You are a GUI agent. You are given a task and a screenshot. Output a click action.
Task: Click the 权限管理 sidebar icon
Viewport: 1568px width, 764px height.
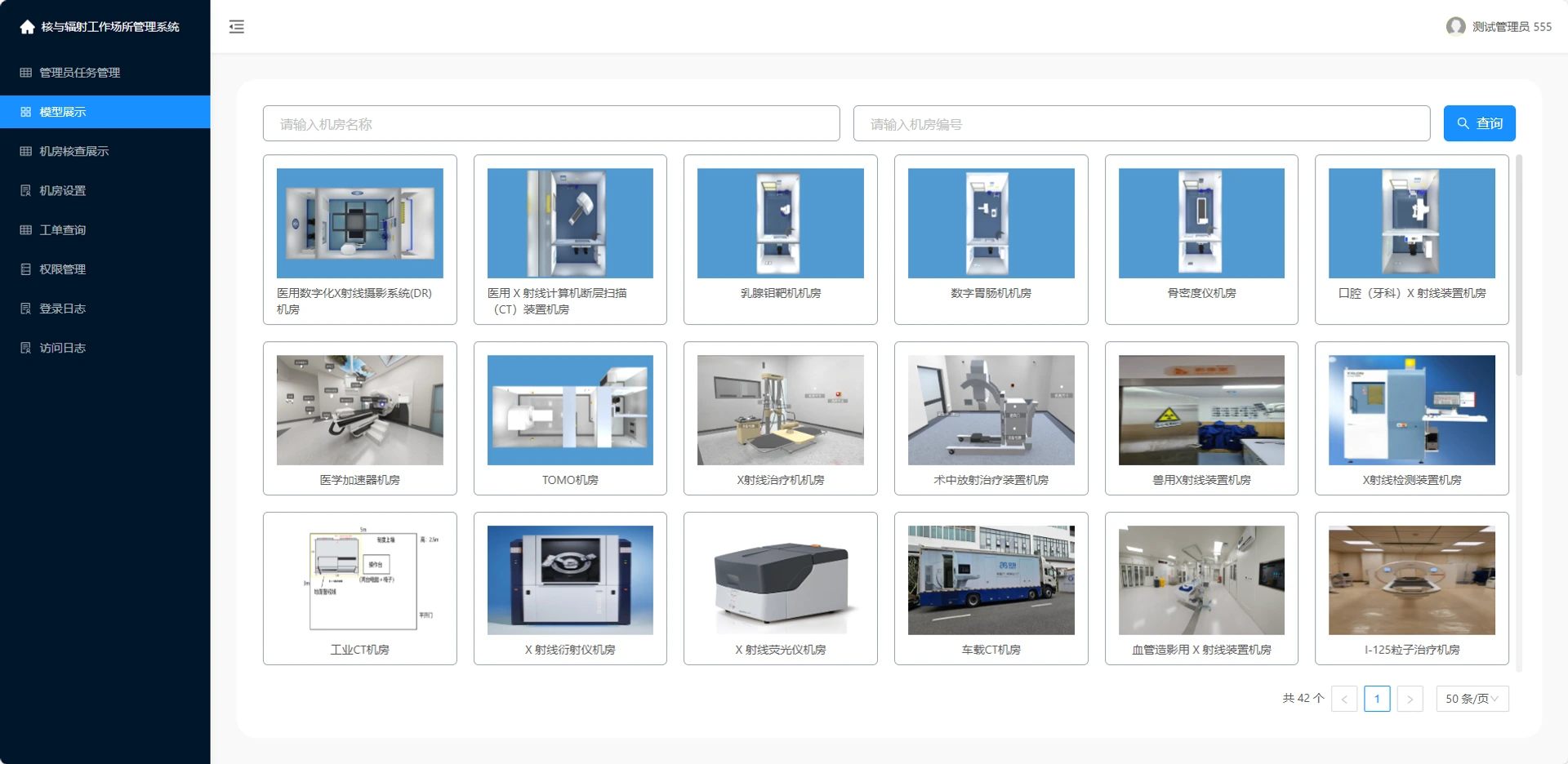26,269
